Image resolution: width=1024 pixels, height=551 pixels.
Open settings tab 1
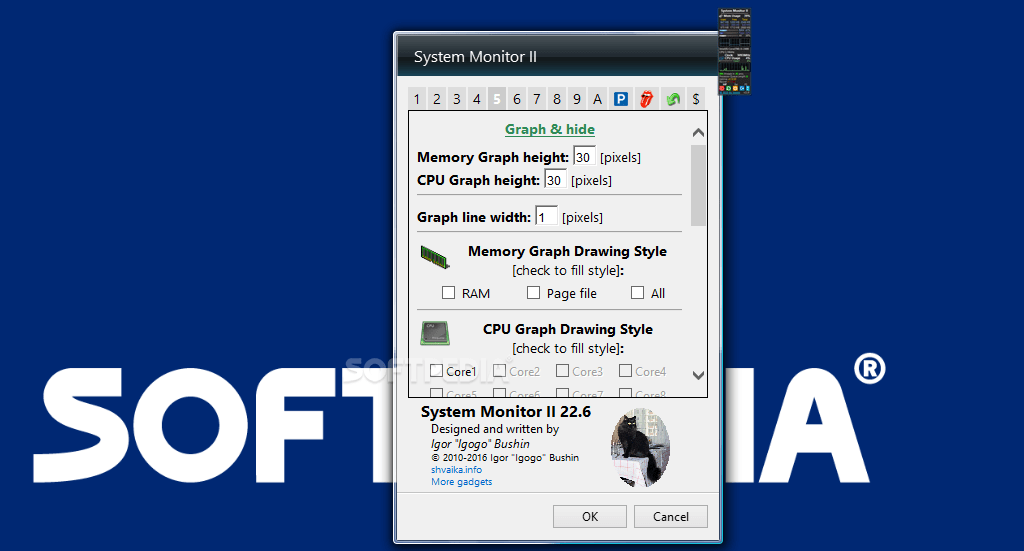pyautogui.click(x=417, y=99)
